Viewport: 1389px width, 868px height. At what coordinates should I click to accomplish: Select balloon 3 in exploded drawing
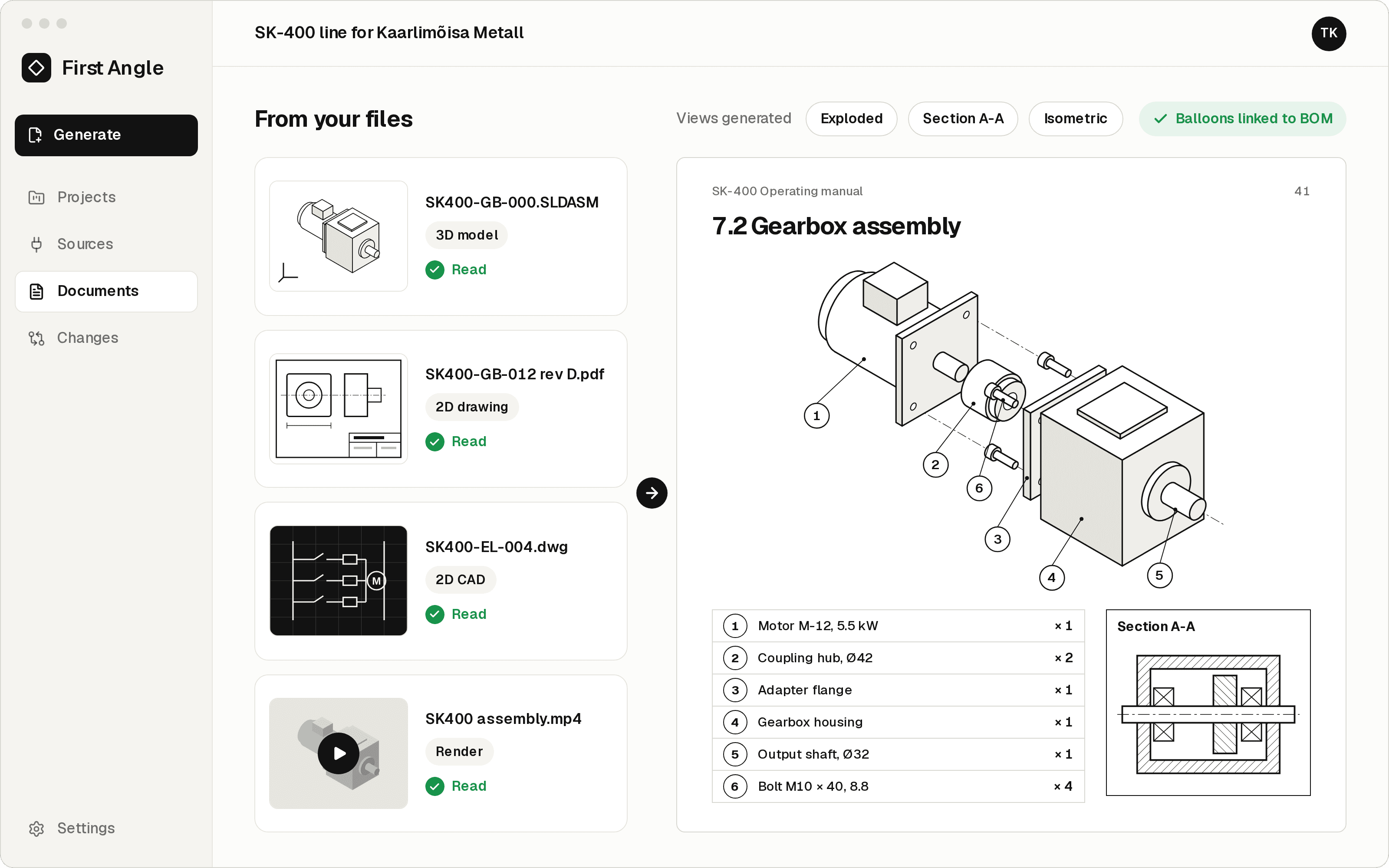tap(997, 539)
